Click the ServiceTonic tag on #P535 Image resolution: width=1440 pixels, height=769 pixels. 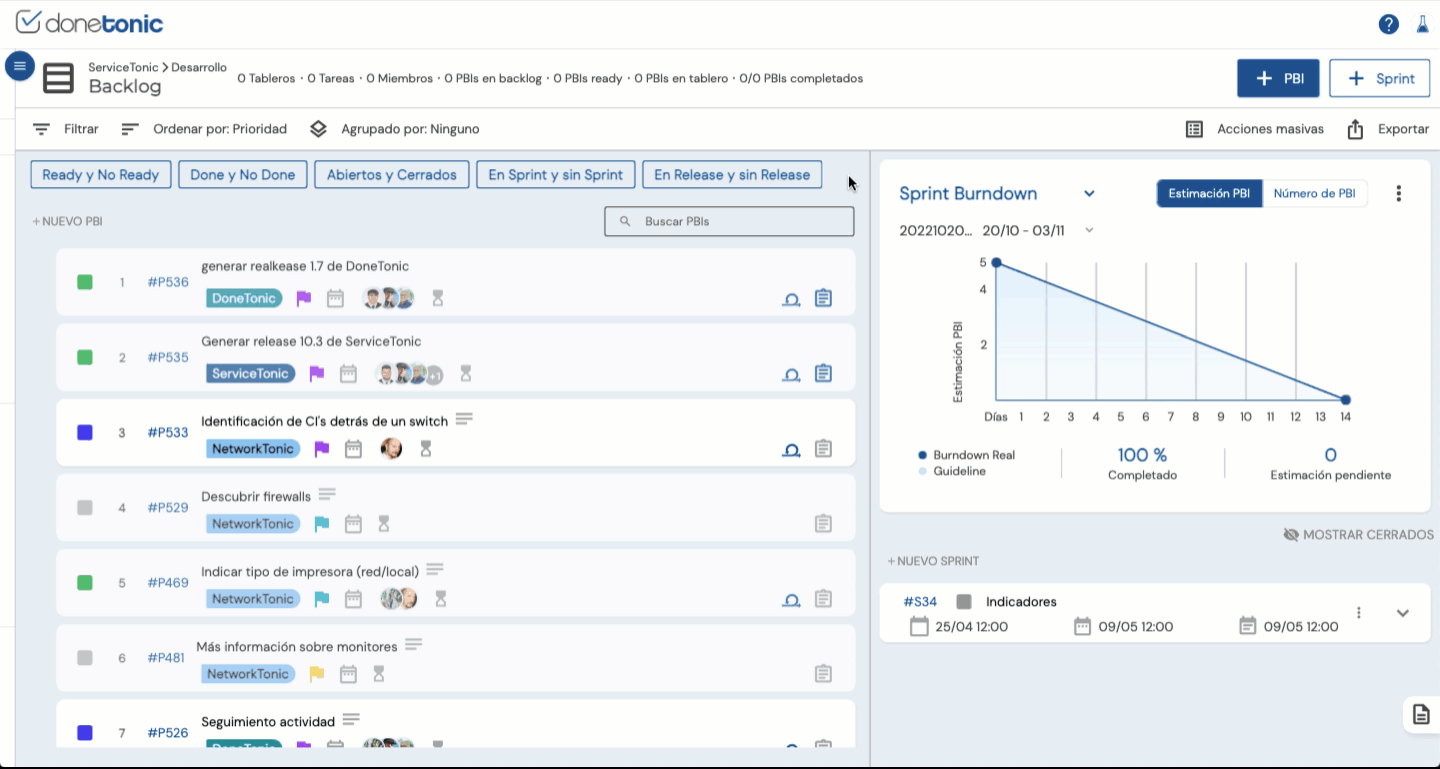250,373
